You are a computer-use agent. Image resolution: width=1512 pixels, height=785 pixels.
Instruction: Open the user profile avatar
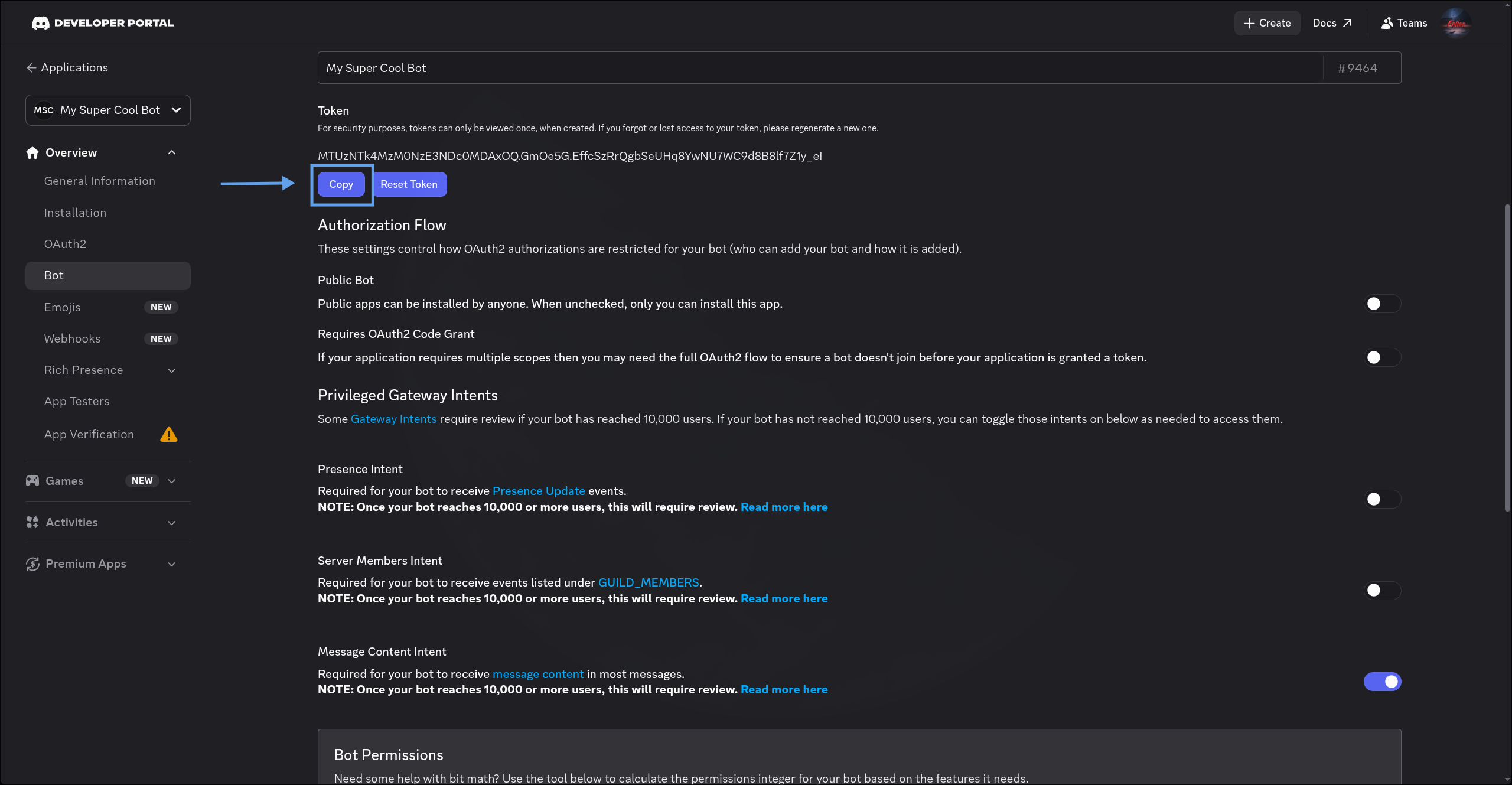pyautogui.click(x=1456, y=23)
